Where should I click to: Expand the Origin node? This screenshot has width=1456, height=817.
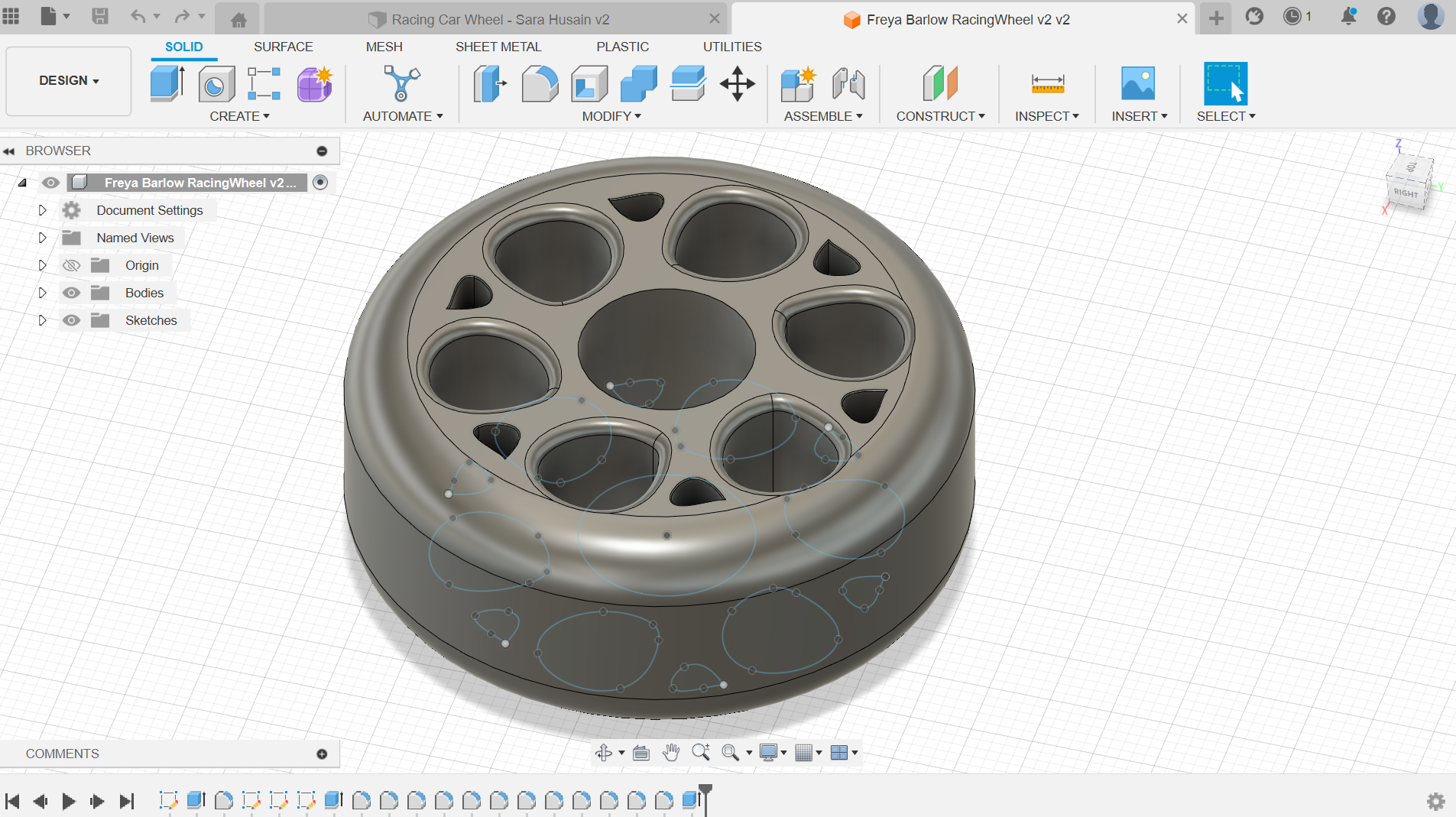43,265
